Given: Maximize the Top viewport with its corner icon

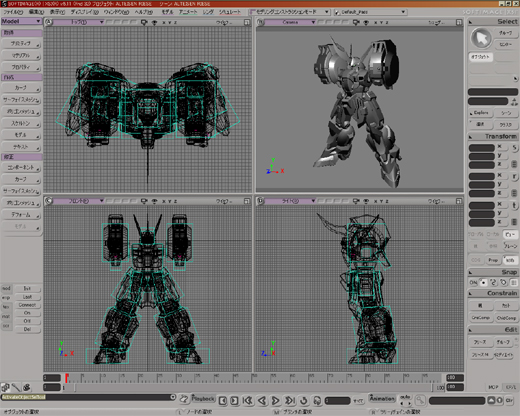Looking at the screenshot, I should pyautogui.click(x=247, y=22).
